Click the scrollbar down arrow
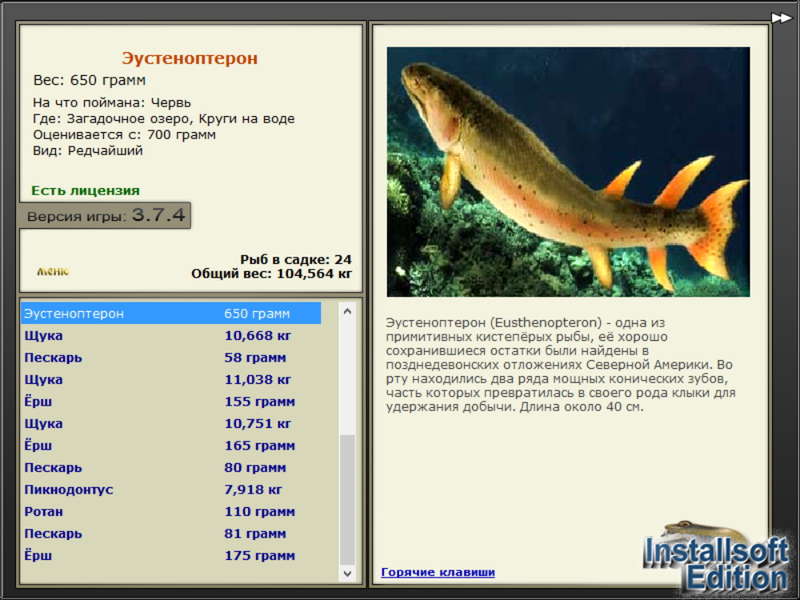Viewport: 800px width, 600px height. click(x=347, y=573)
